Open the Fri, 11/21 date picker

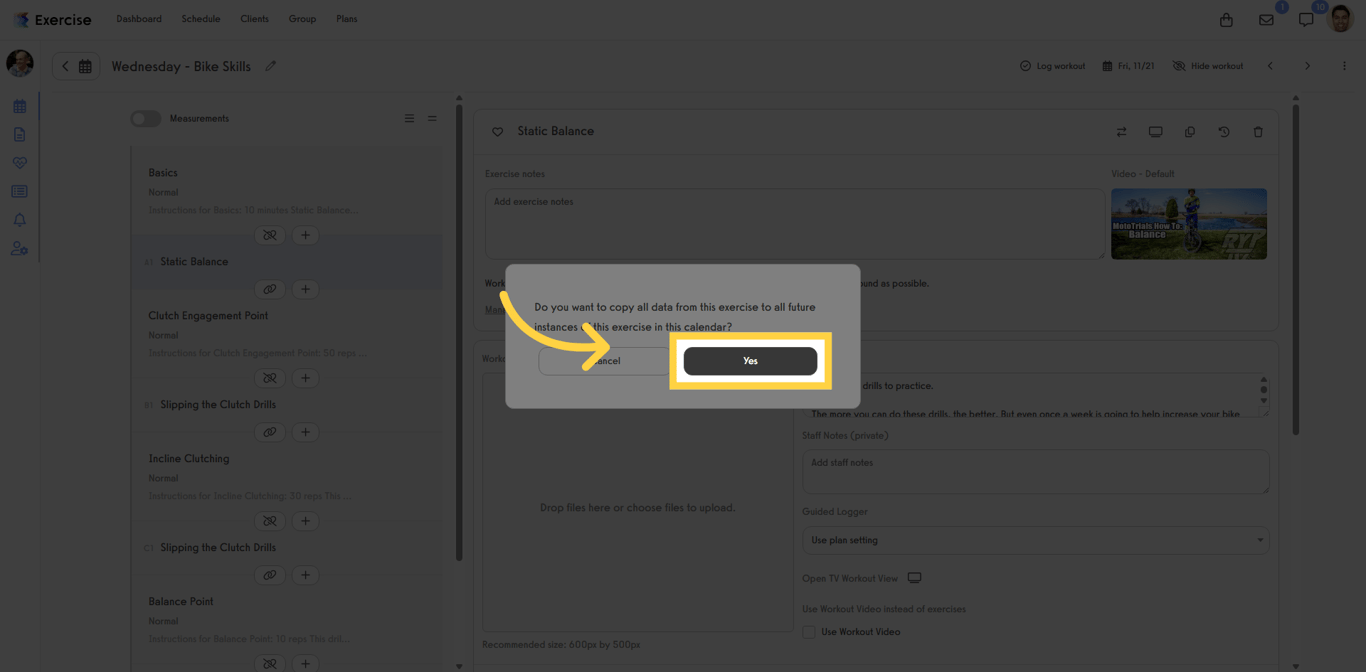(x=1128, y=66)
